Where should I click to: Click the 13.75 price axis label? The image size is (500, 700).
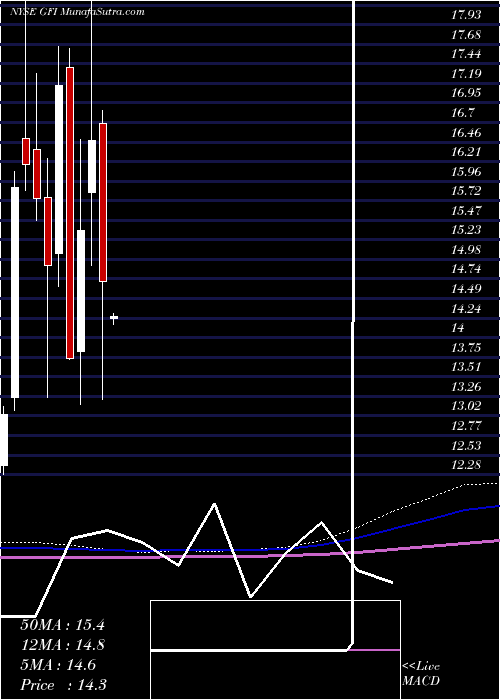coord(467,347)
